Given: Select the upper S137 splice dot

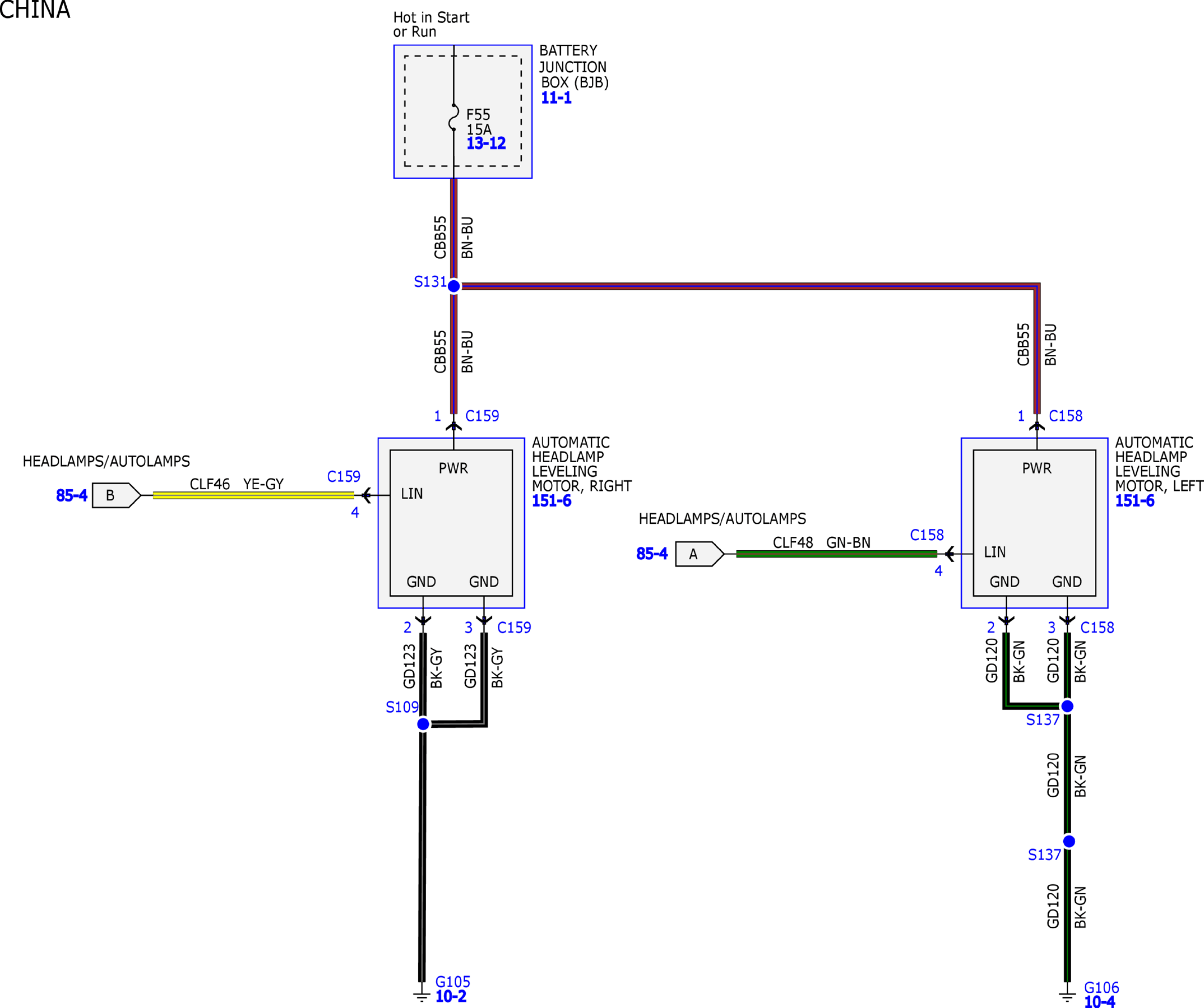Looking at the screenshot, I should [1067, 706].
